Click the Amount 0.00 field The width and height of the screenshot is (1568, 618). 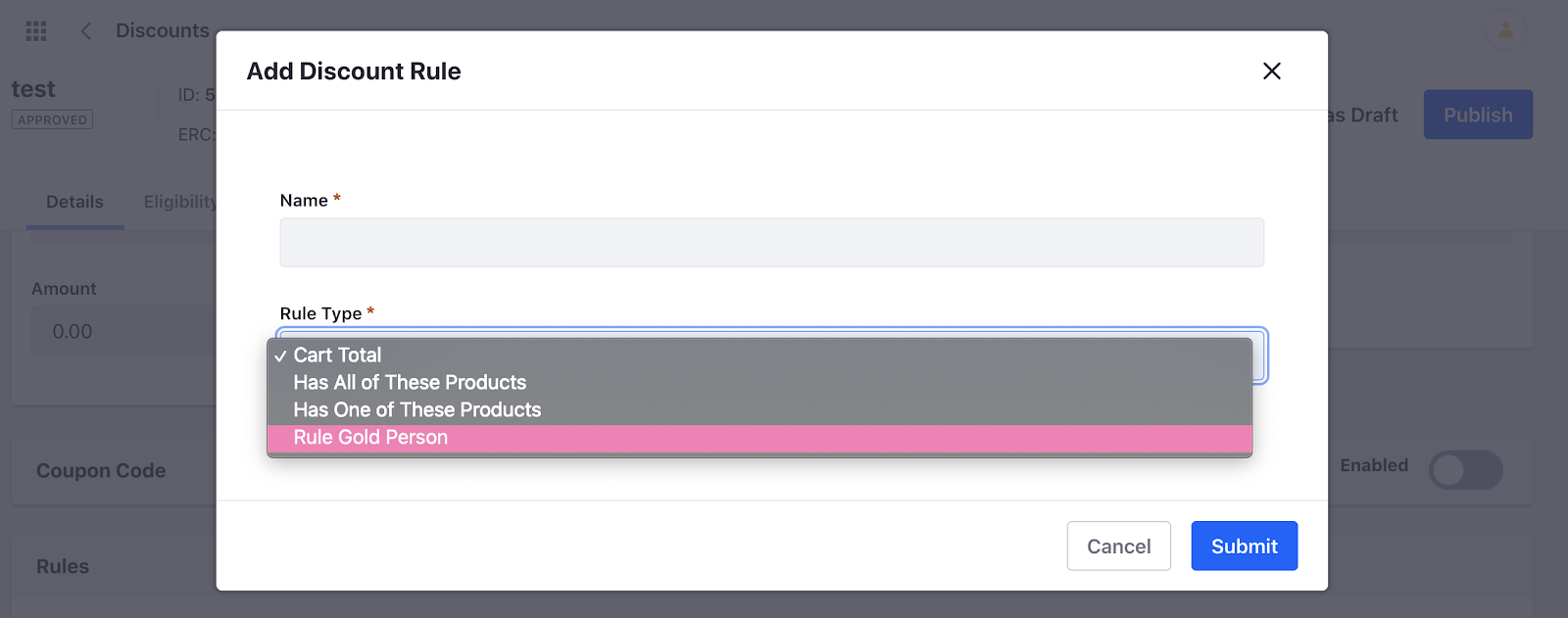coord(123,332)
